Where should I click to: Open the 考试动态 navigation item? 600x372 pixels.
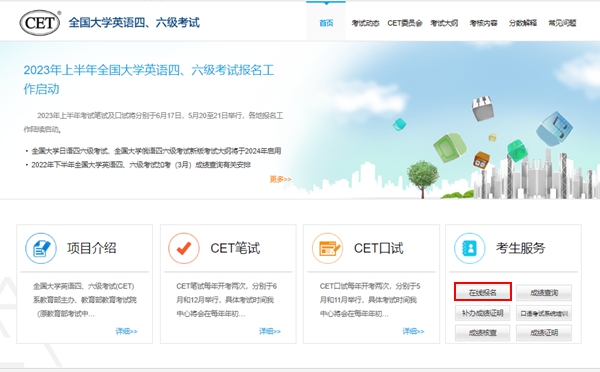pyautogui.click(x=365, y=23)
